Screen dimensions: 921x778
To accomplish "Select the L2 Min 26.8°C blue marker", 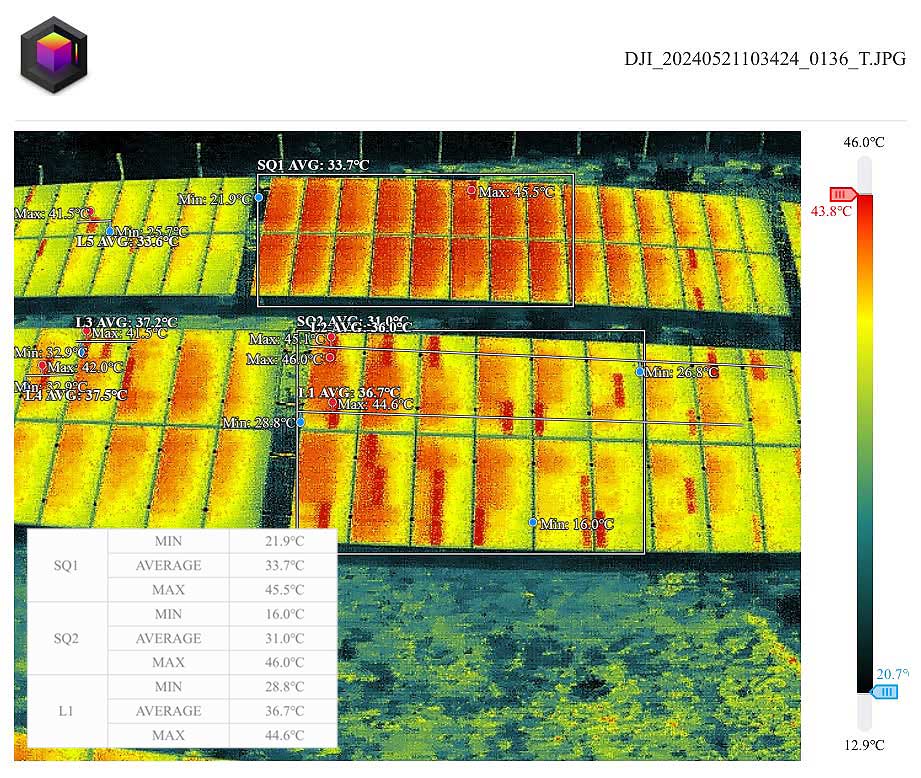I will click(x=640, y=372).
